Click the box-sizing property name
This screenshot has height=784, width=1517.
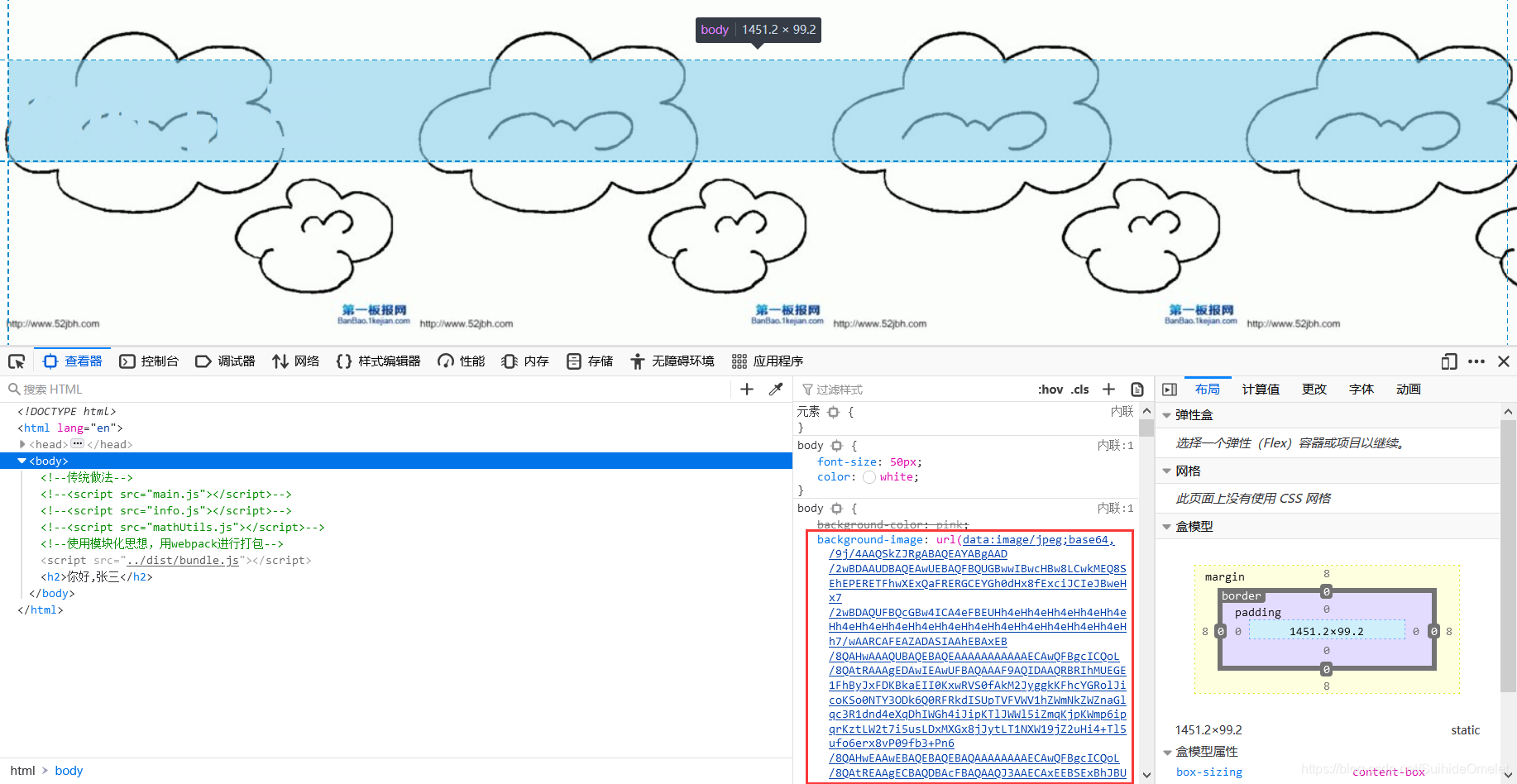click(1209, 772)
